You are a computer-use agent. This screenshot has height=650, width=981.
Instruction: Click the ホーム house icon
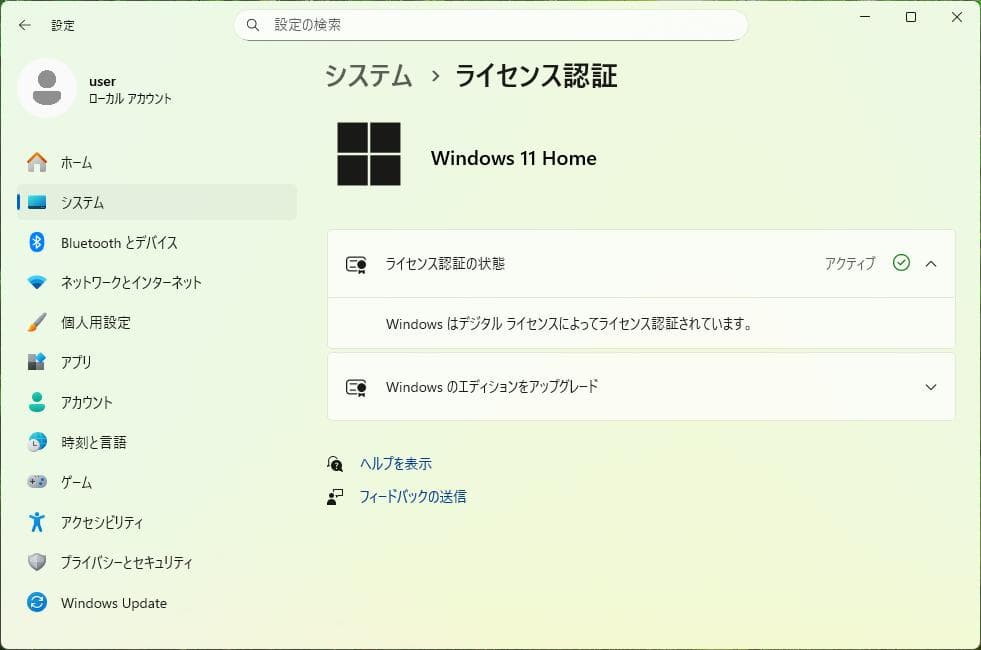(37, 163)
